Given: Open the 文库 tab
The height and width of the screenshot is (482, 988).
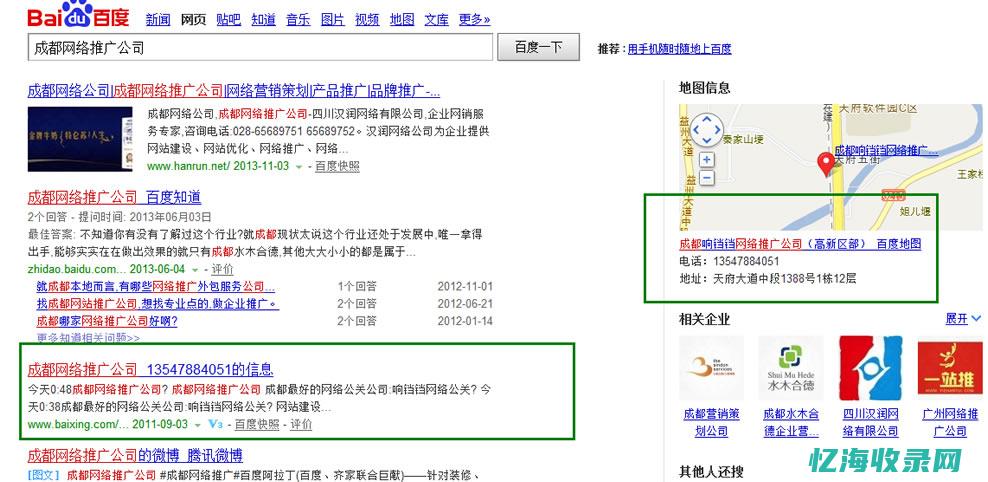Looking at the screenshot, I should 437,20.
